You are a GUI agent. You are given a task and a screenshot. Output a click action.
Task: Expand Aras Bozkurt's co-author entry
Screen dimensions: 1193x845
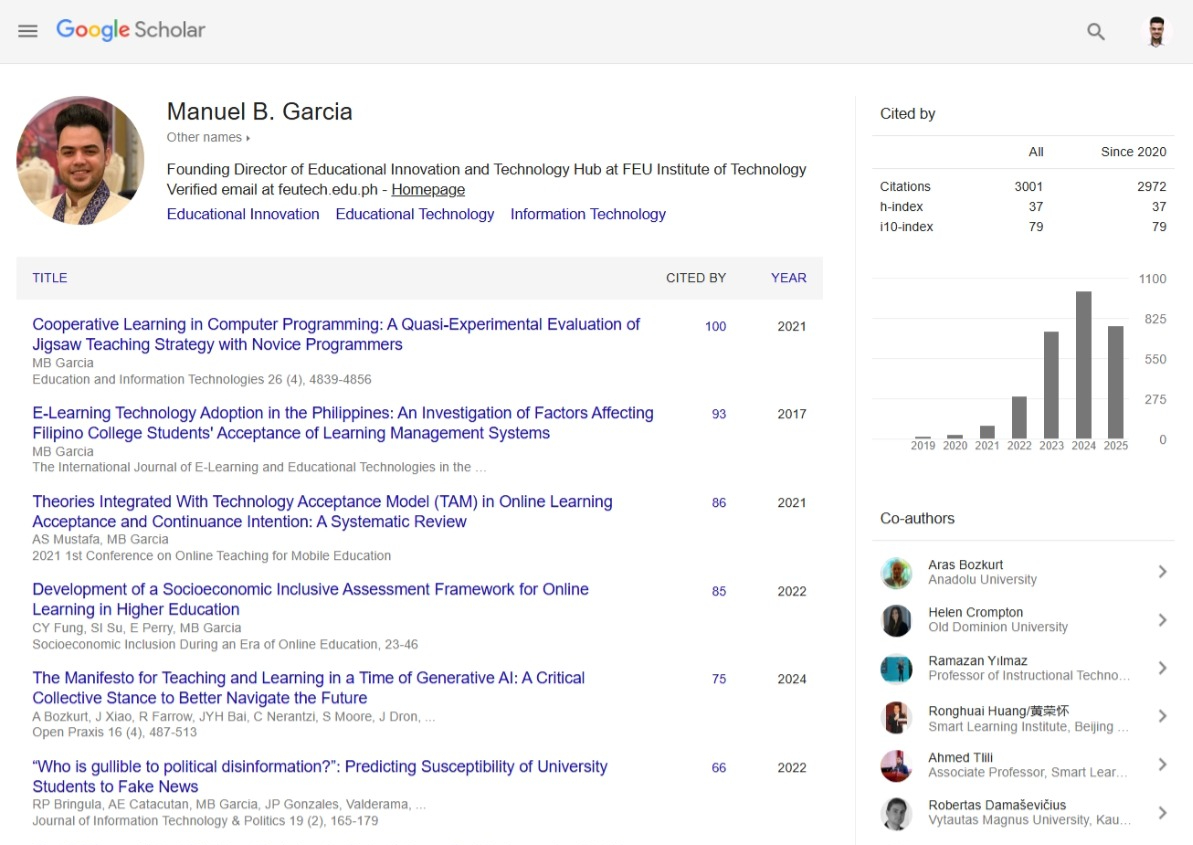coord(1162,571)
